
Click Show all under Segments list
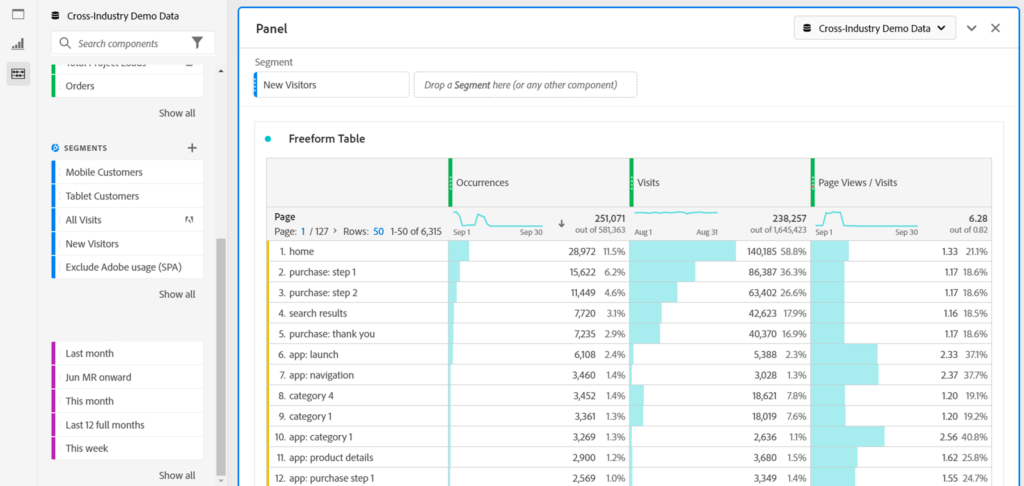[177, 294]
